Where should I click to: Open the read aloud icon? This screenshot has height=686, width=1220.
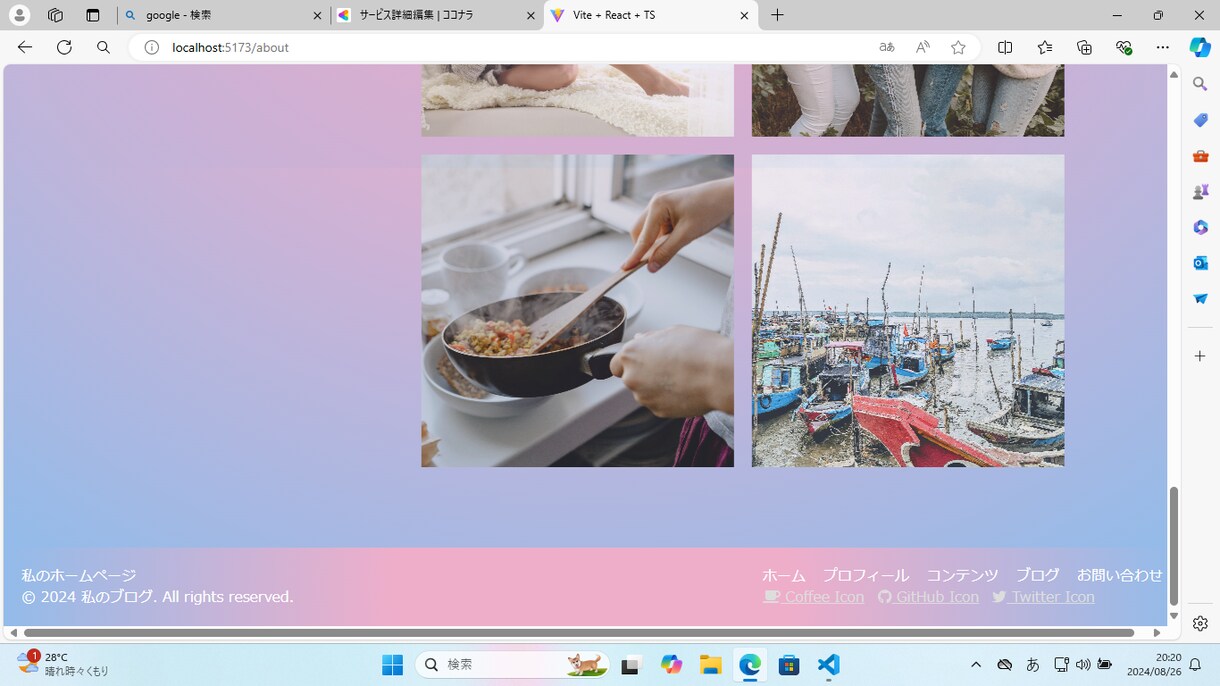[923, 47]
